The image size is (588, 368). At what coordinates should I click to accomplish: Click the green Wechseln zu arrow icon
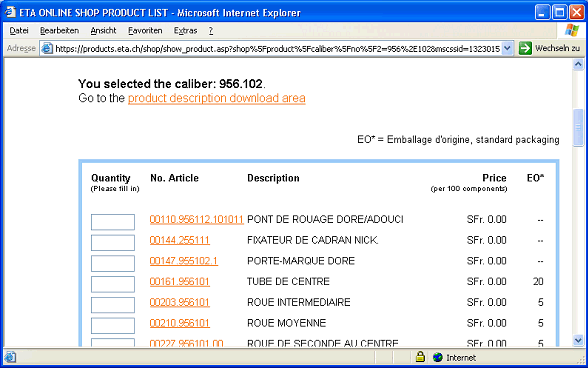coord(525,48)
